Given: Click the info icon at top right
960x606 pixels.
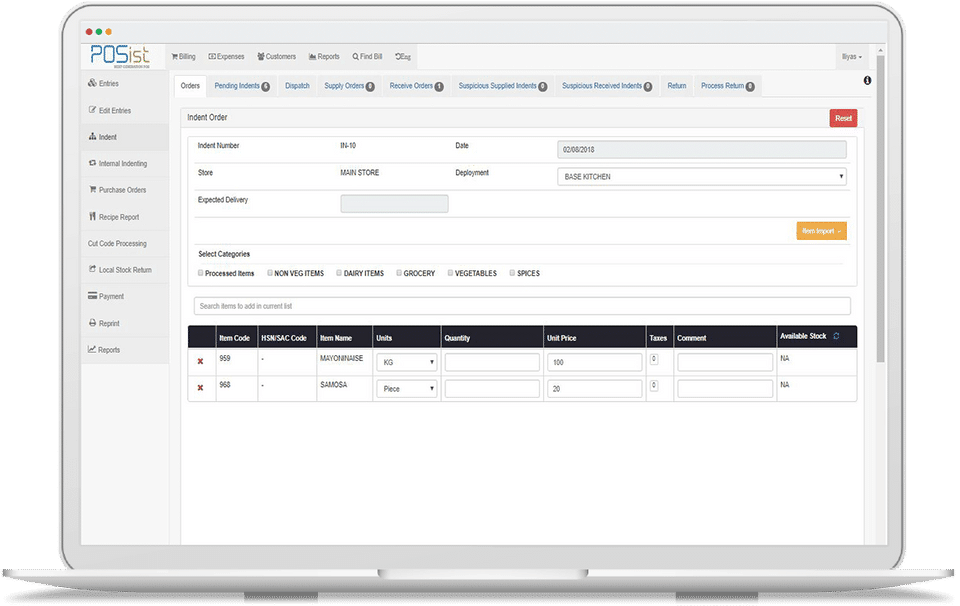Looking at the screenshot, I should pos(868,80).
